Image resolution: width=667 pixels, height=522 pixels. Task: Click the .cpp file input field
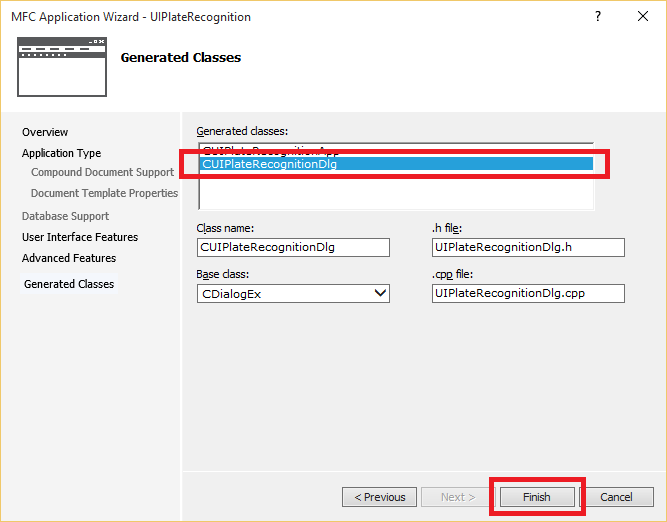(528, 293)
